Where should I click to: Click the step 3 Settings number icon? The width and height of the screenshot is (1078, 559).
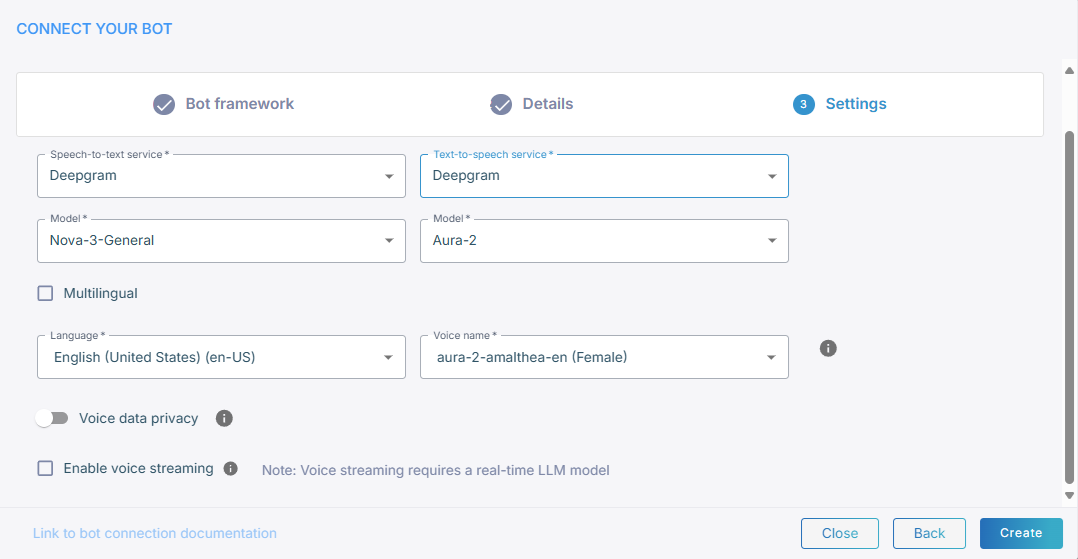point(804,104)
